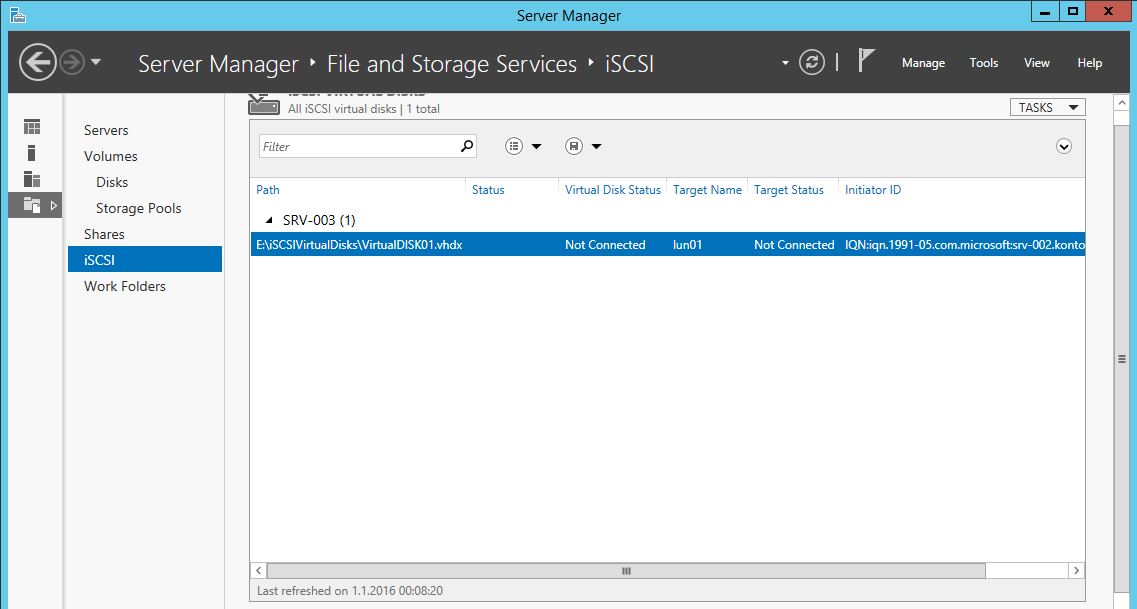
Task: Open Server Manager window system icon
Action: click(x=18, y=14)
